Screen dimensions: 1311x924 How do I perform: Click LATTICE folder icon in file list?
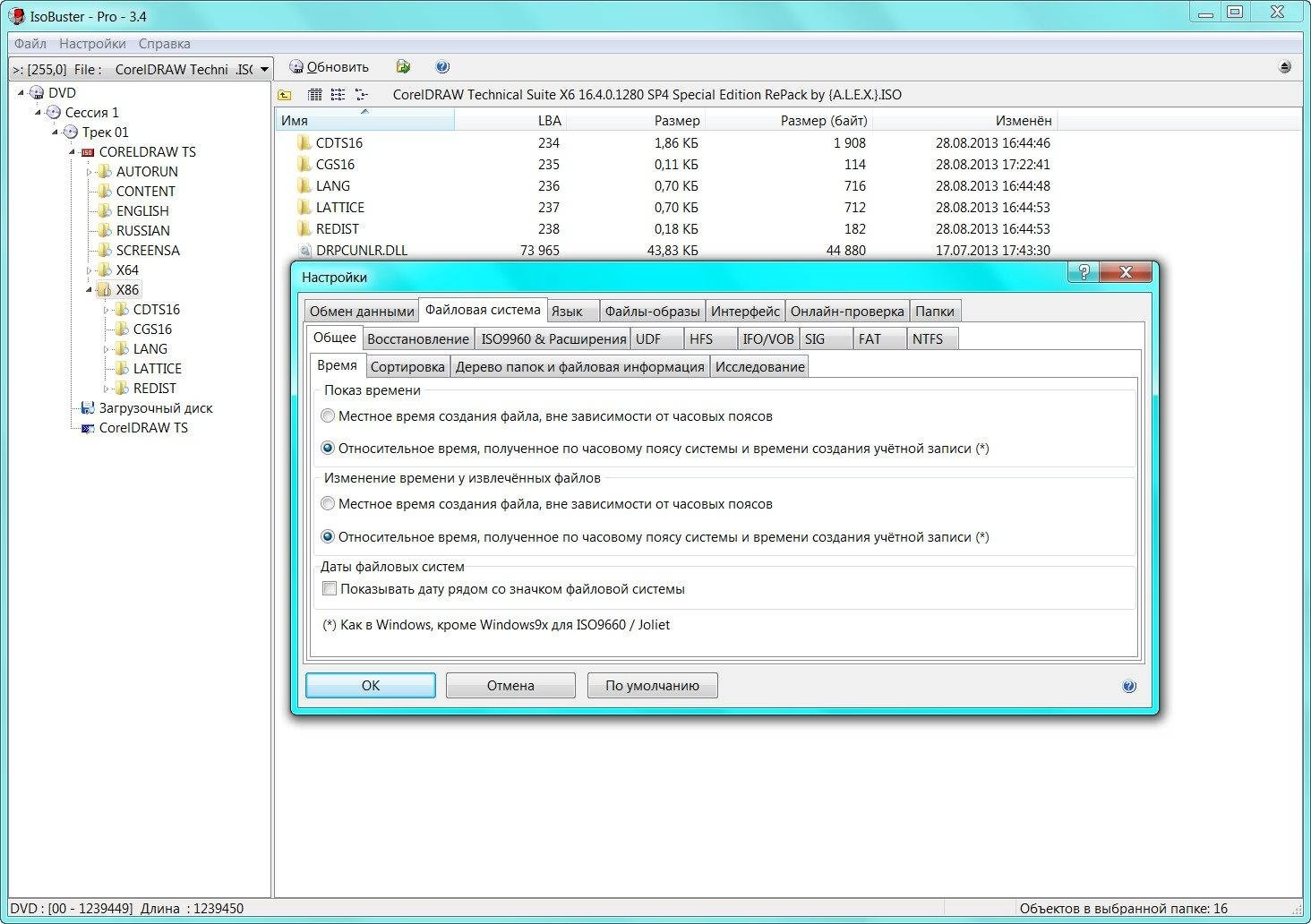(304, 208)
